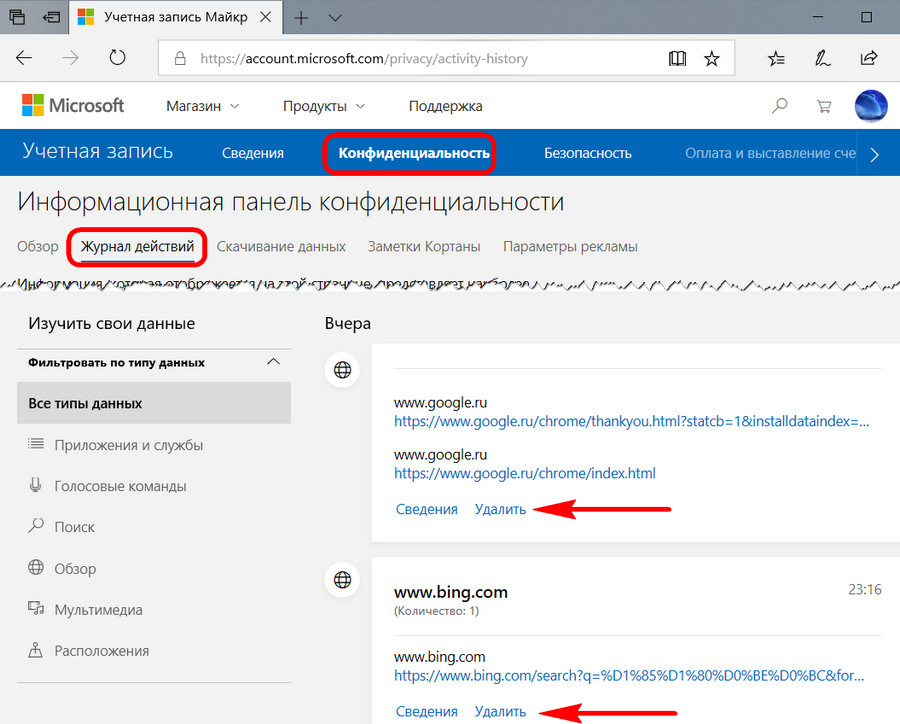The height and width of the screenshot is (724, 900).
Task: Close the Учетная запись Майкр tab
Action: 265,17
